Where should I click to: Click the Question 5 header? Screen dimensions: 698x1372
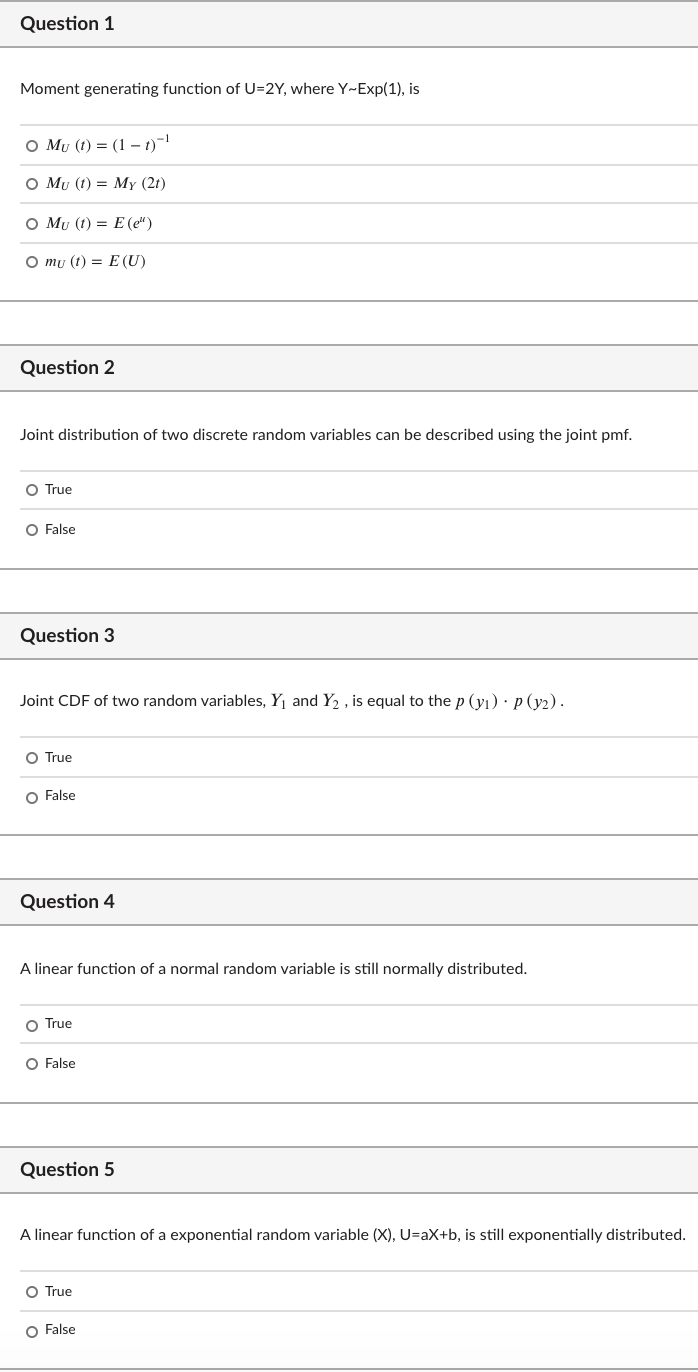point(66,1169)
